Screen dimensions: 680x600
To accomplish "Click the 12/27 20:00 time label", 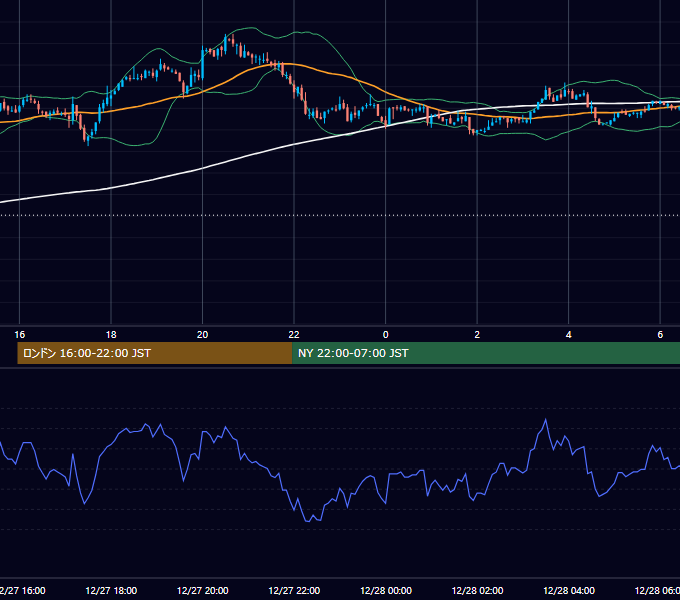I will (x=203, y=590).
